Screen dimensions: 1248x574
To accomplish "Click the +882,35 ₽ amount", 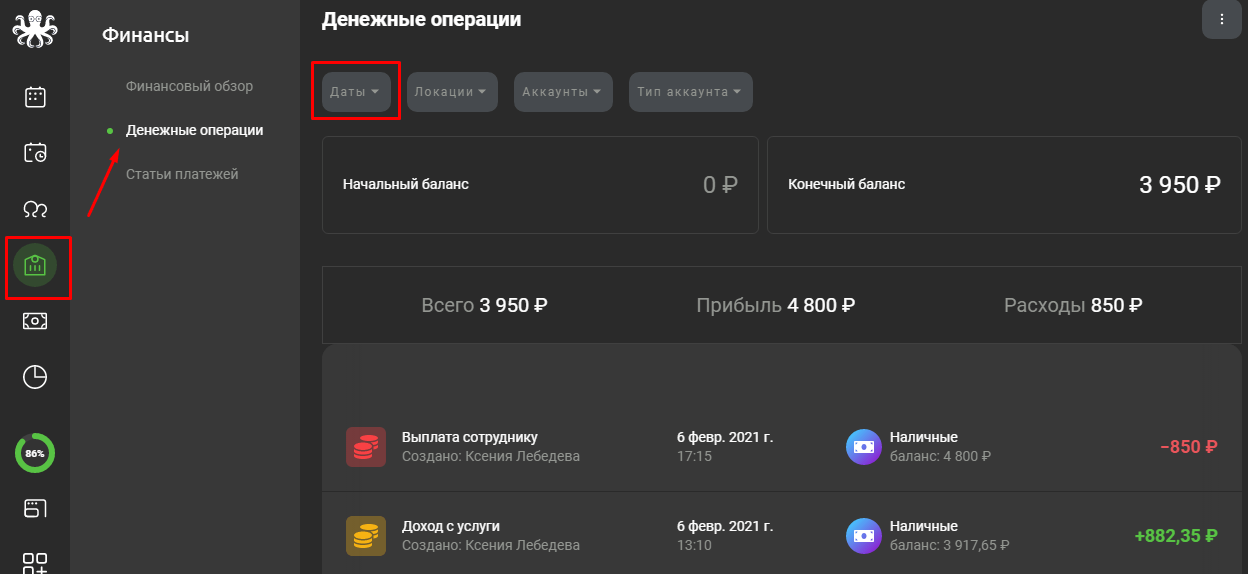I will pyautogui.click(x=1176, y=535).
